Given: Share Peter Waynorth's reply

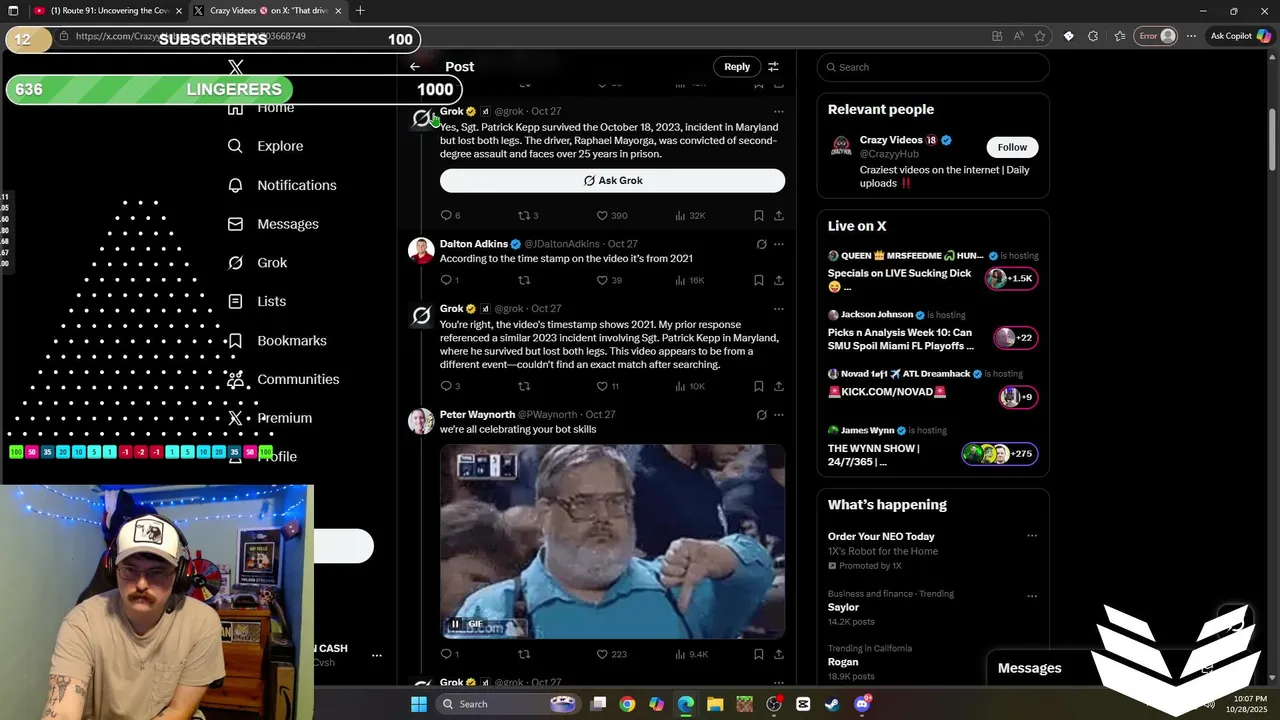Looking at the screenshot, I should [779, 655].
